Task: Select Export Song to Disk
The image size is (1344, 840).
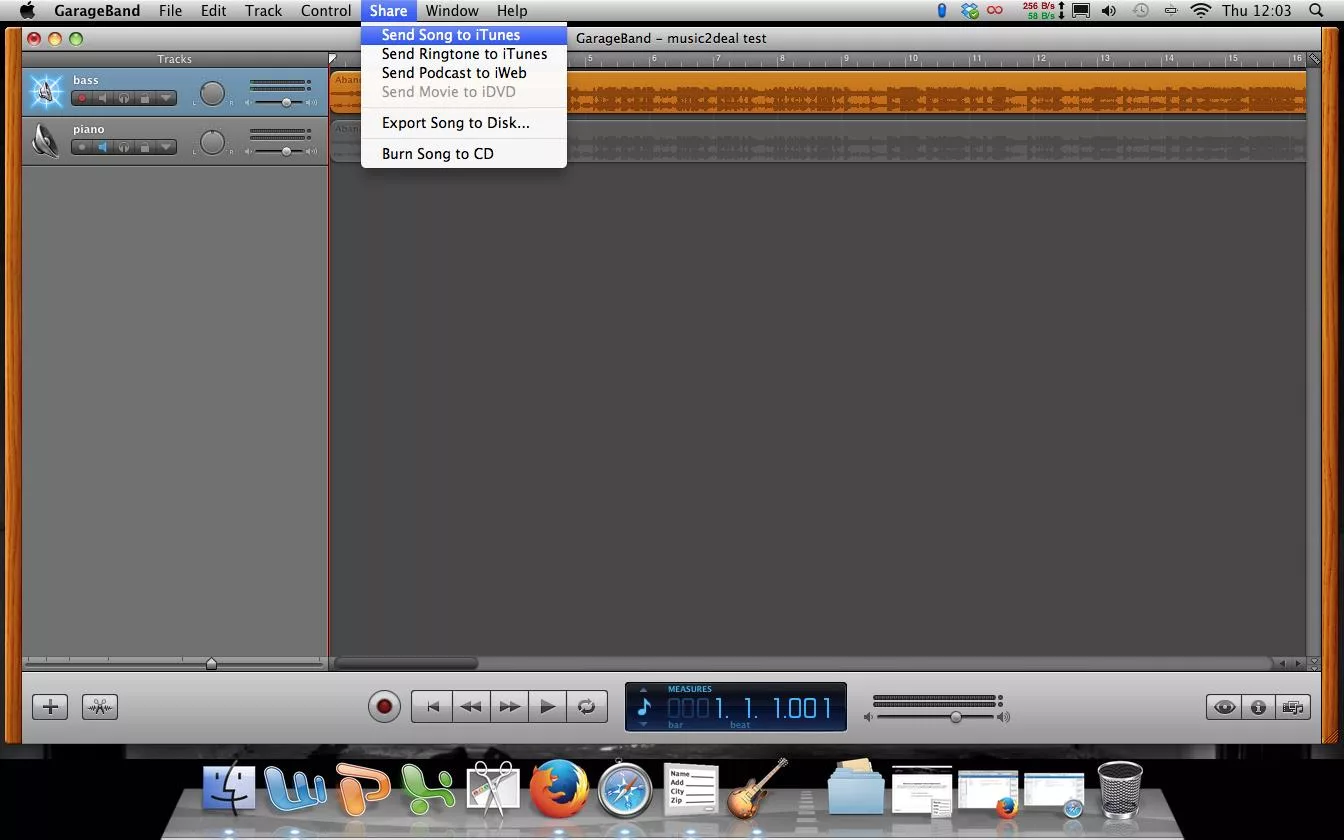Action: tap(455, 122)
